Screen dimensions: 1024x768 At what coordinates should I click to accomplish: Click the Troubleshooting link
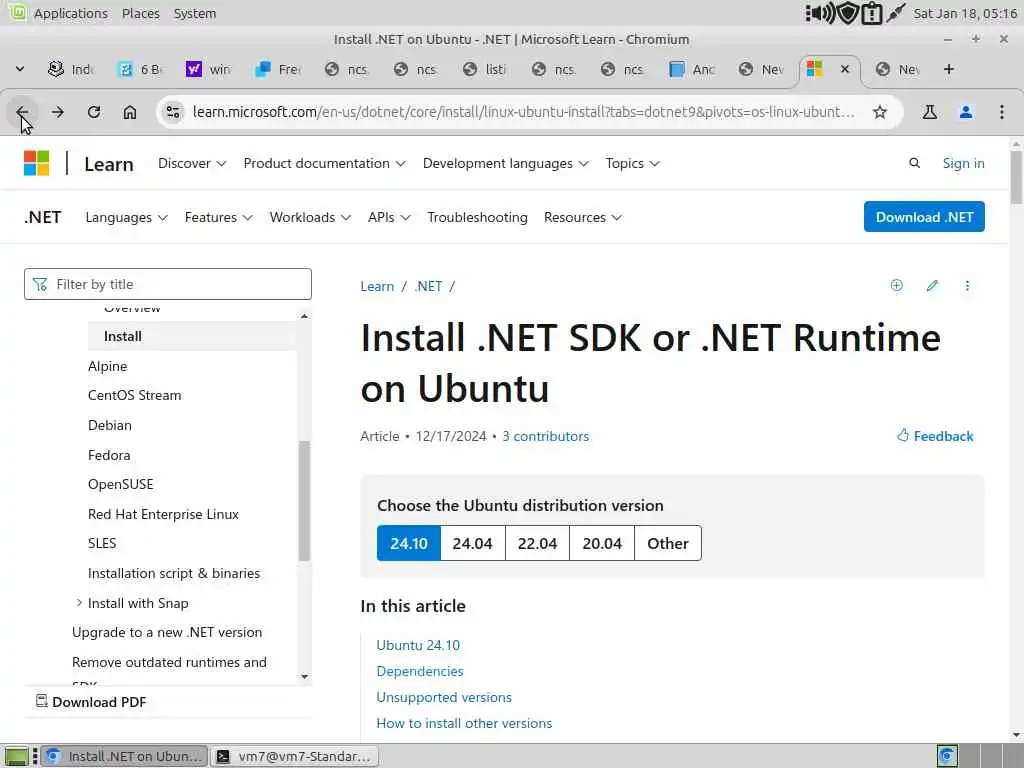pos(477,217)
